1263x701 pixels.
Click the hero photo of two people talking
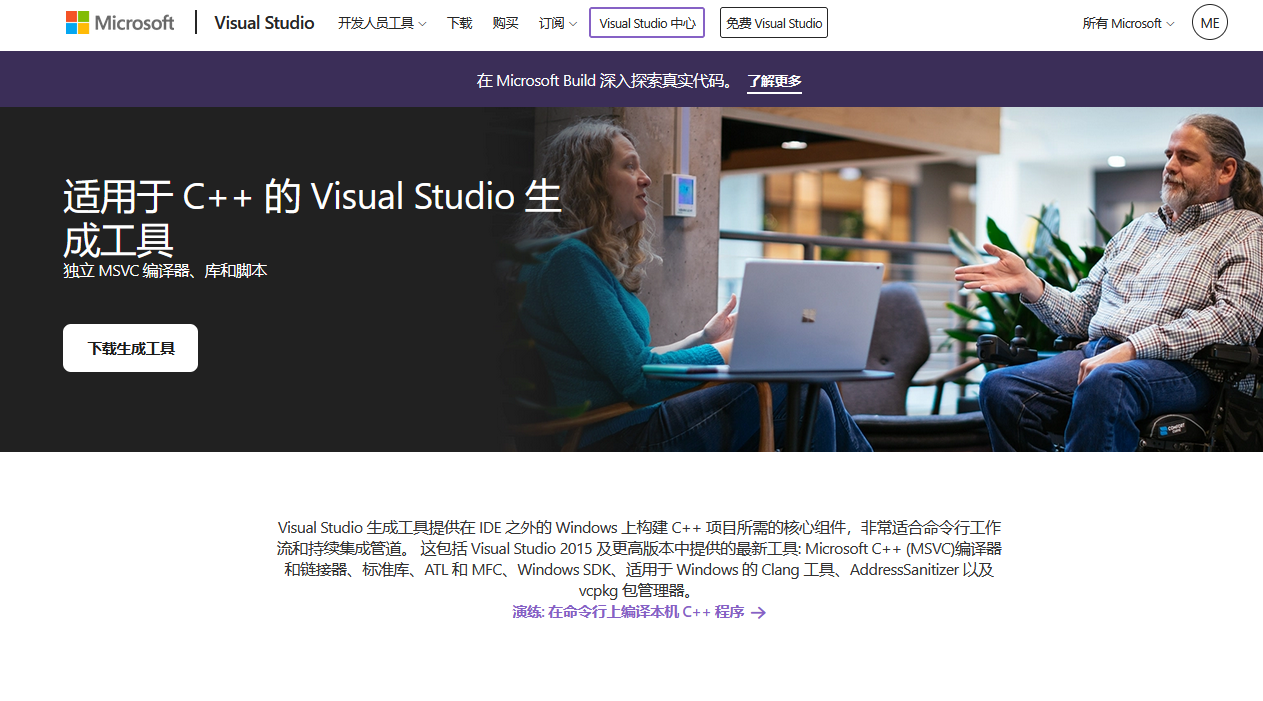[x=880, y=279]
